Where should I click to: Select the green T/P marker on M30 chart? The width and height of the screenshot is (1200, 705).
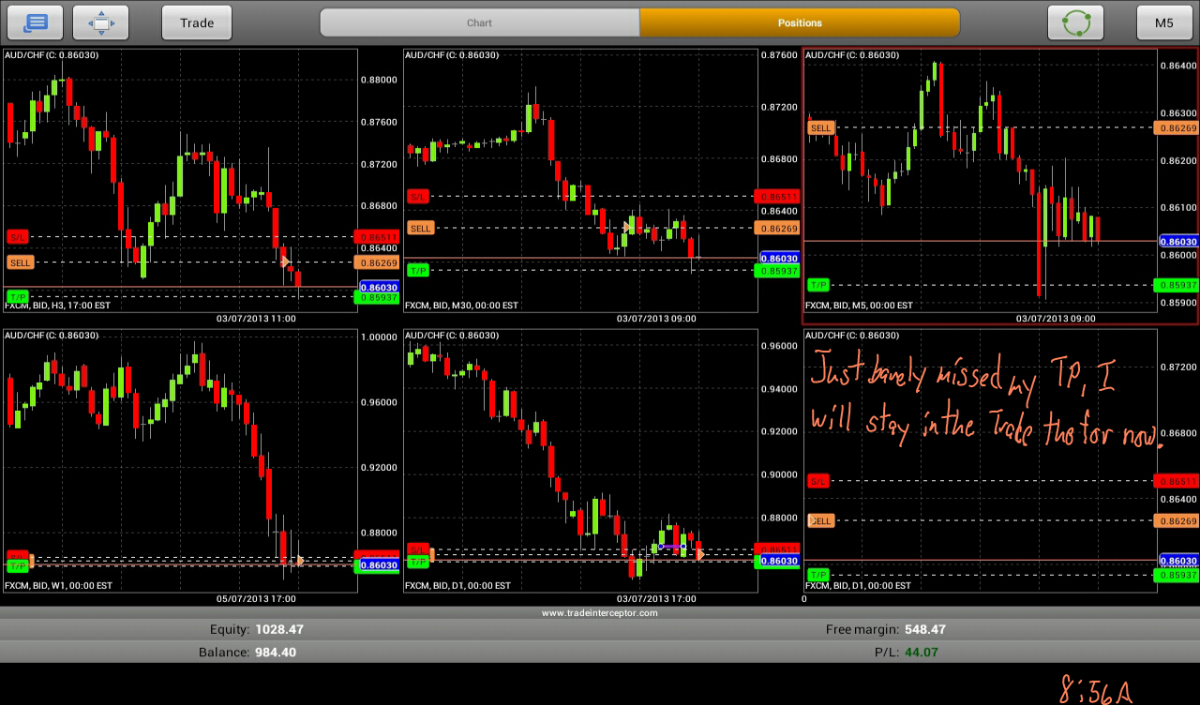pos(418,270)
